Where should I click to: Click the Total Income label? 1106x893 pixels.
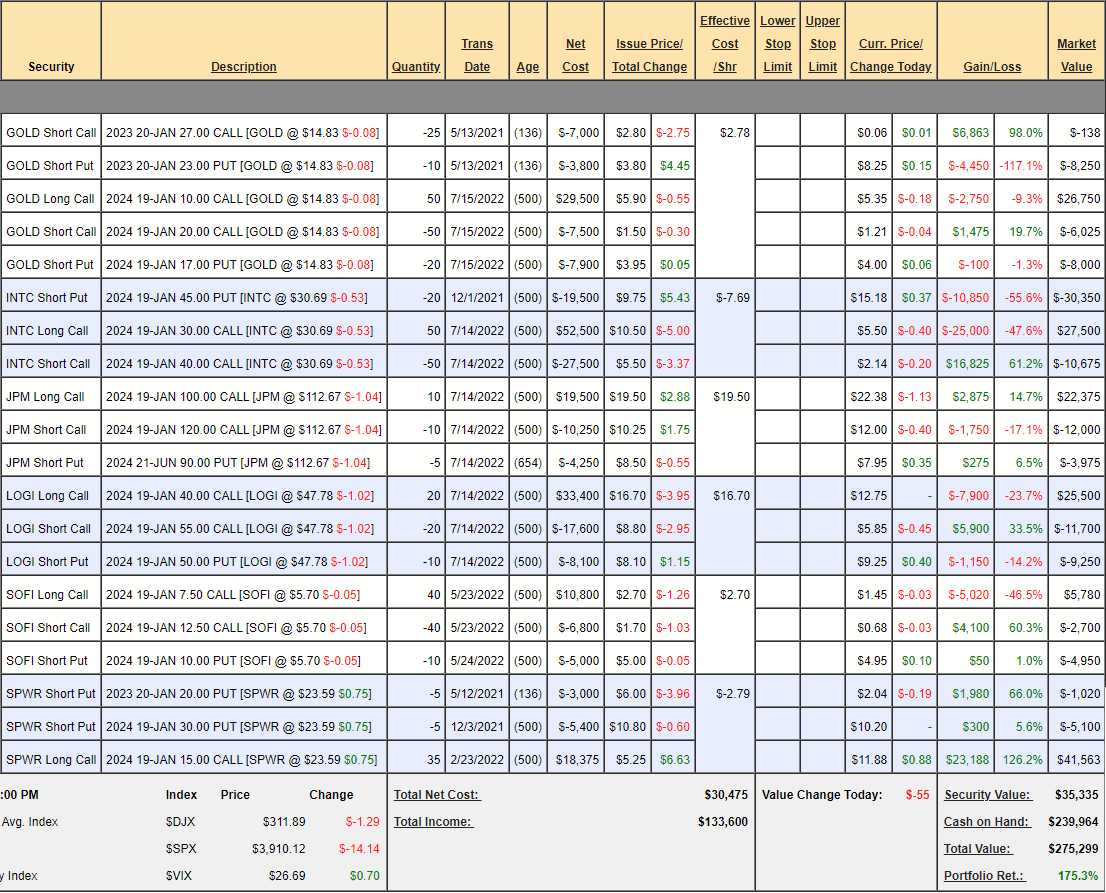(433, 822)
